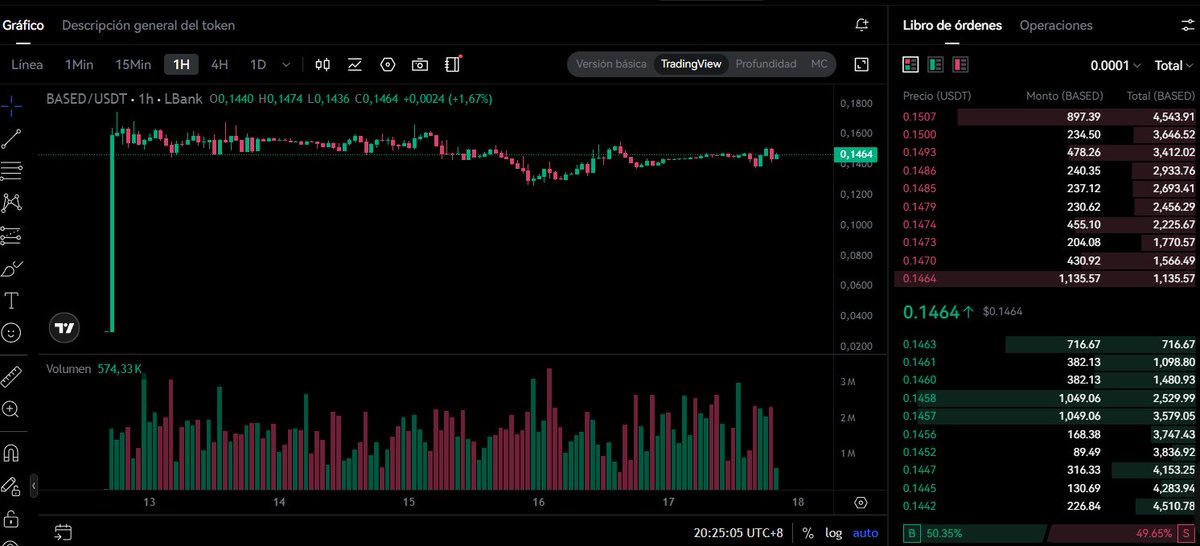
Task: Open the Total column dropdown
Action: tap(1174, 65)
